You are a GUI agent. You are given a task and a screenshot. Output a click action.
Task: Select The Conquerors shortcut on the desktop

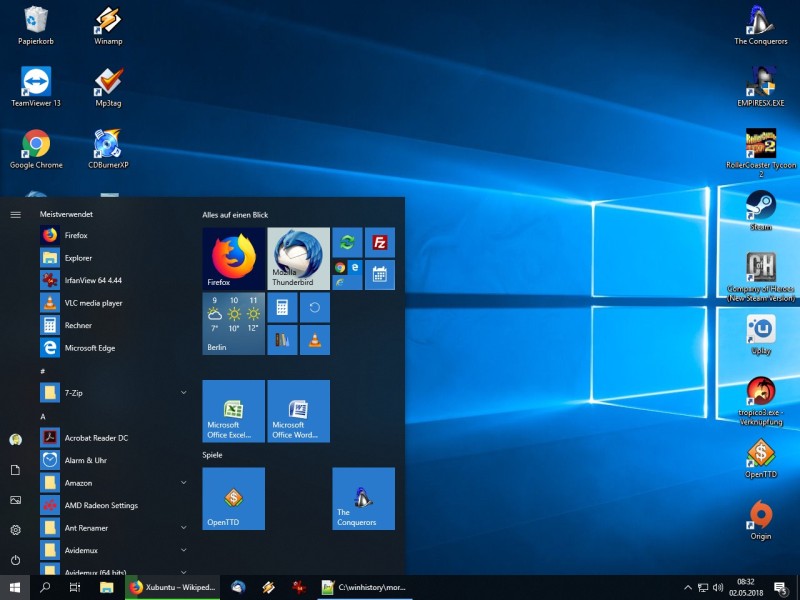click(761, 26)
